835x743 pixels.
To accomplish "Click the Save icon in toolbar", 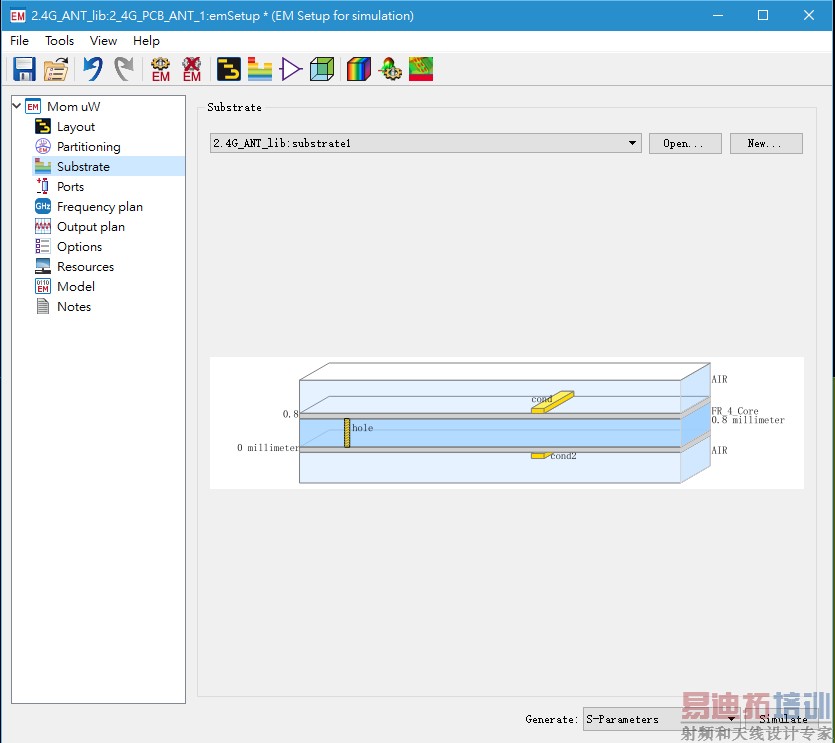I will coord(24,69).
